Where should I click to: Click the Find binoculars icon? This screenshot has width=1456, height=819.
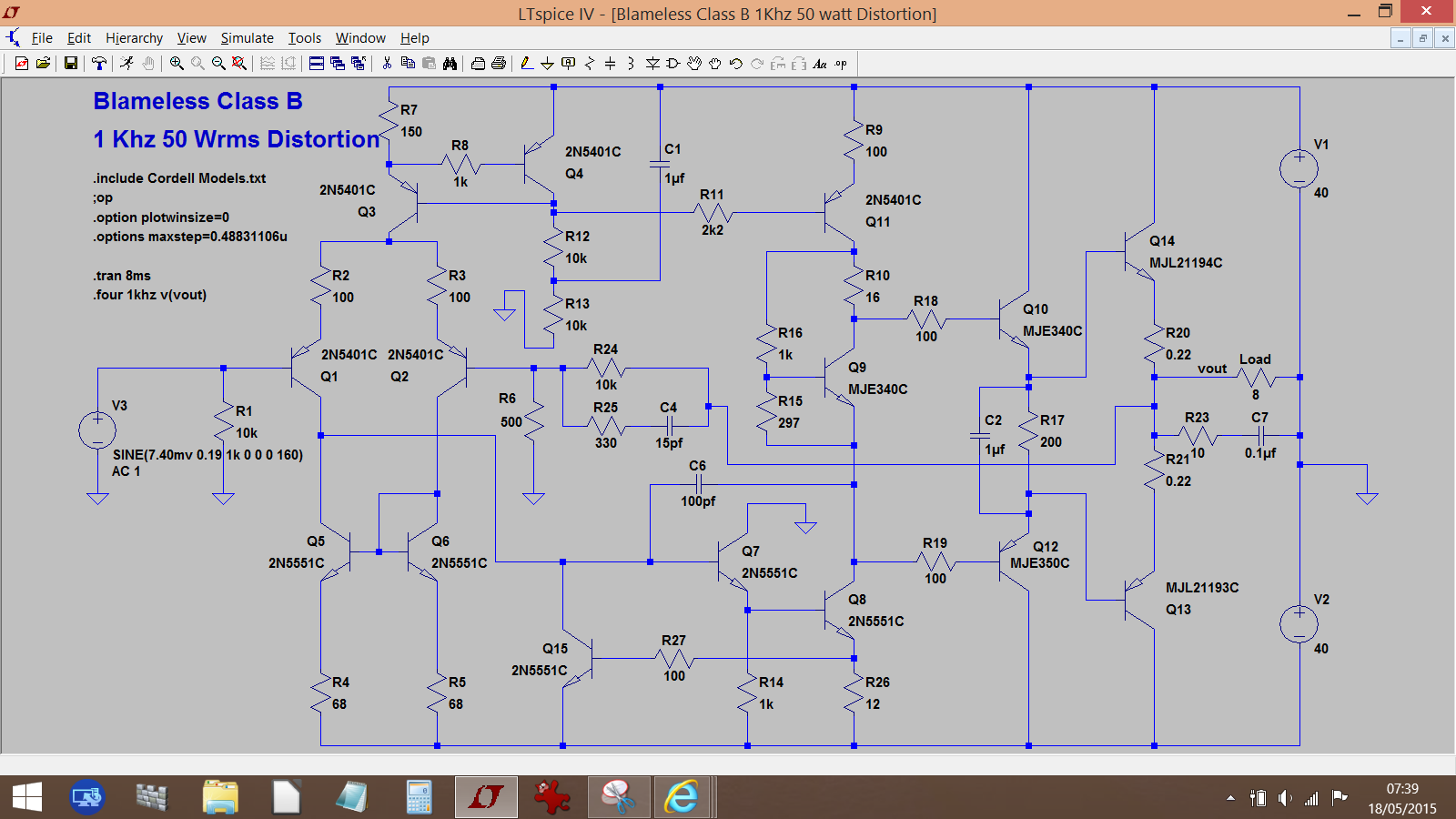(x=450, y=64)
